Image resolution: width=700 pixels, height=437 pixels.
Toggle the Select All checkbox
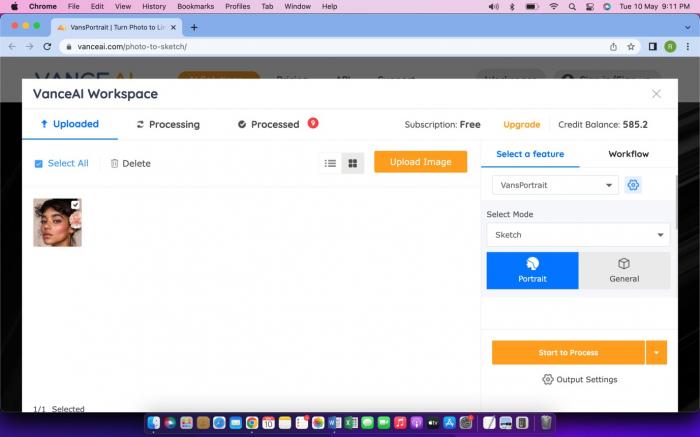[38, 164]
